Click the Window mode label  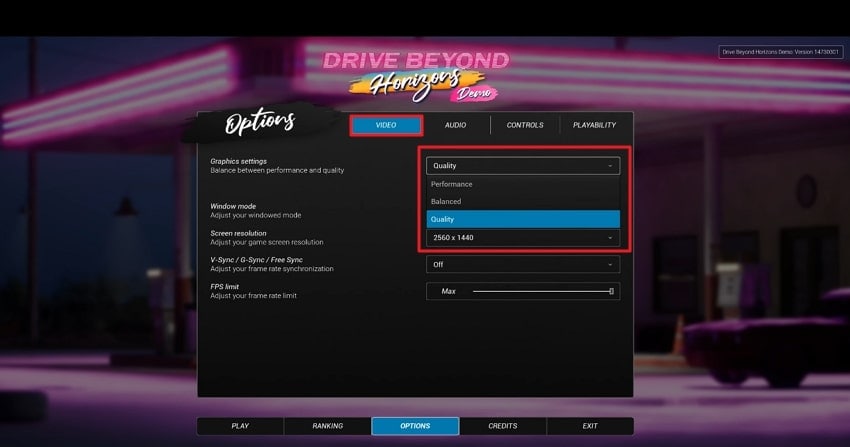tap(233, 206)
